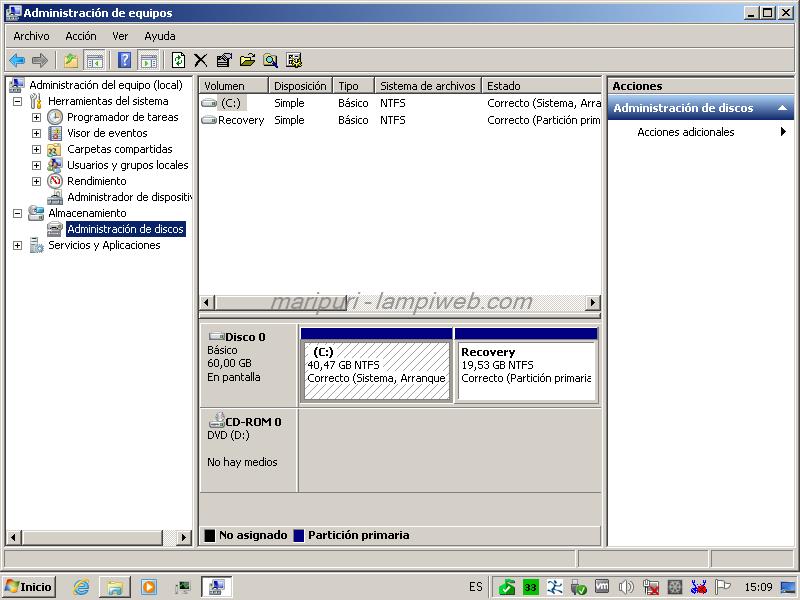Screen dimensions: 800x600
Task: Click the Carpetas compartidas icon
Action: 54,149
